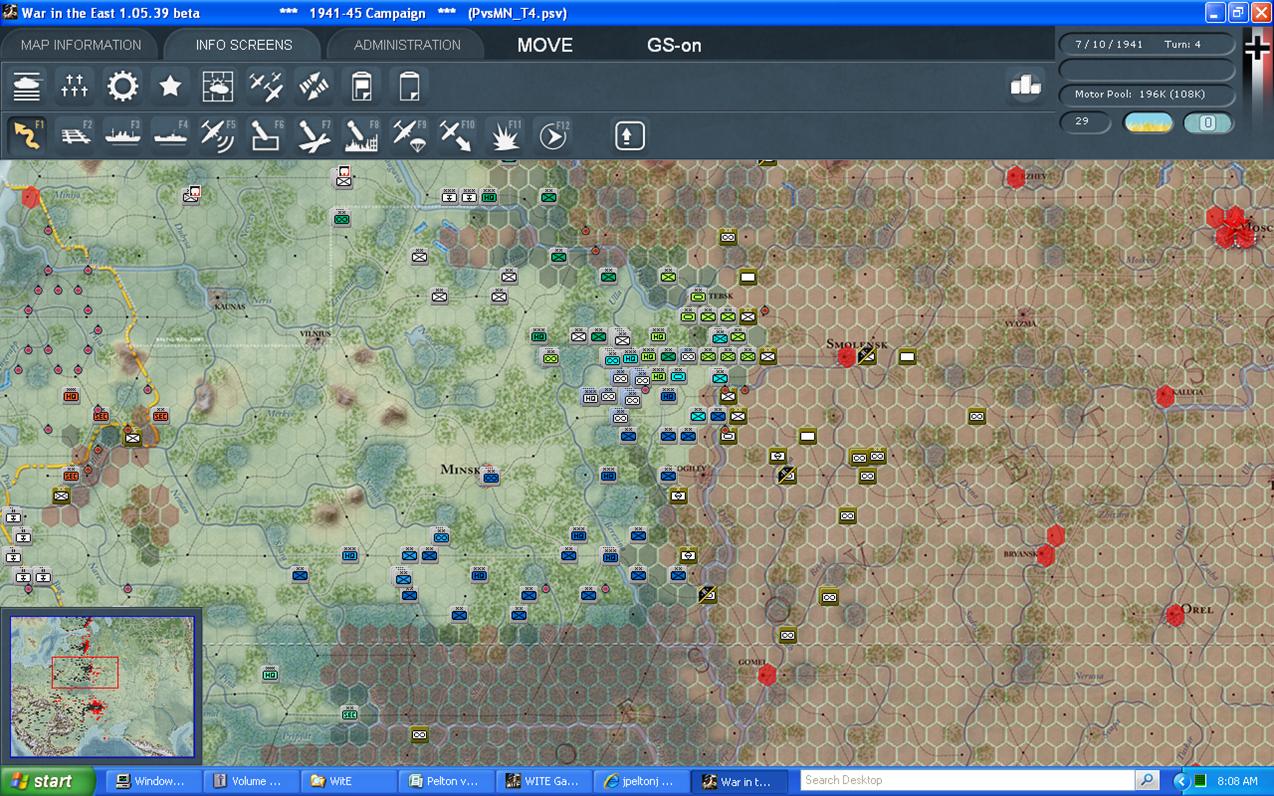Open the Windows start menu

pos(48,781)
